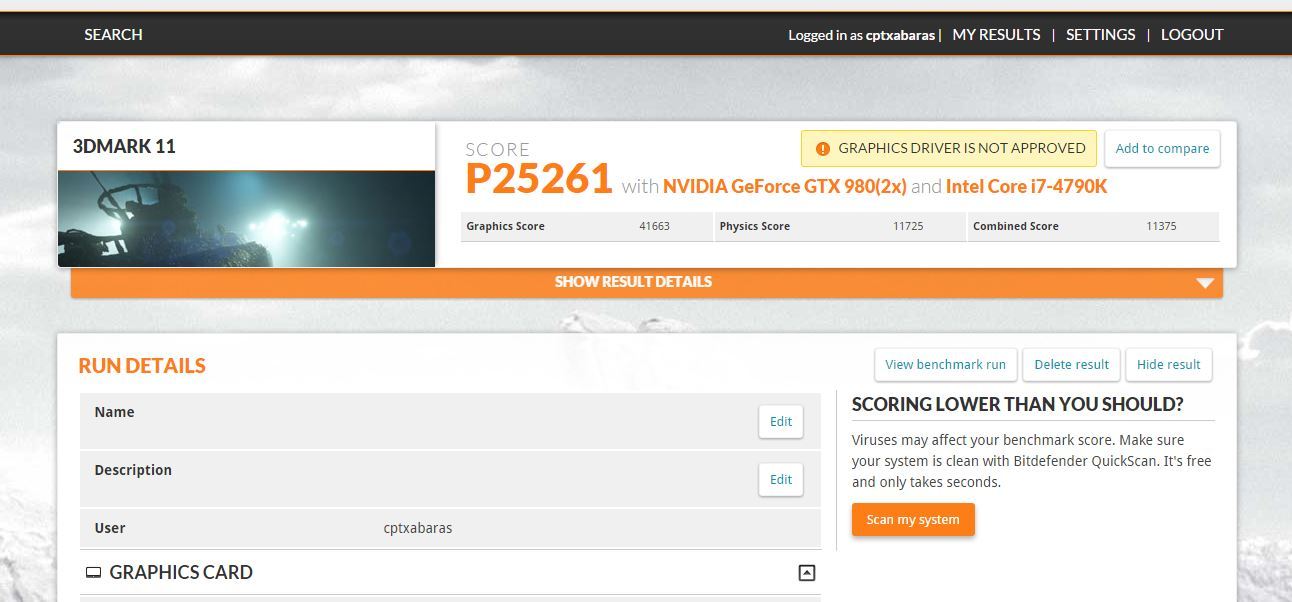Go to MY RESULTS
This screenshot has width=1292, height=602.
996,34
